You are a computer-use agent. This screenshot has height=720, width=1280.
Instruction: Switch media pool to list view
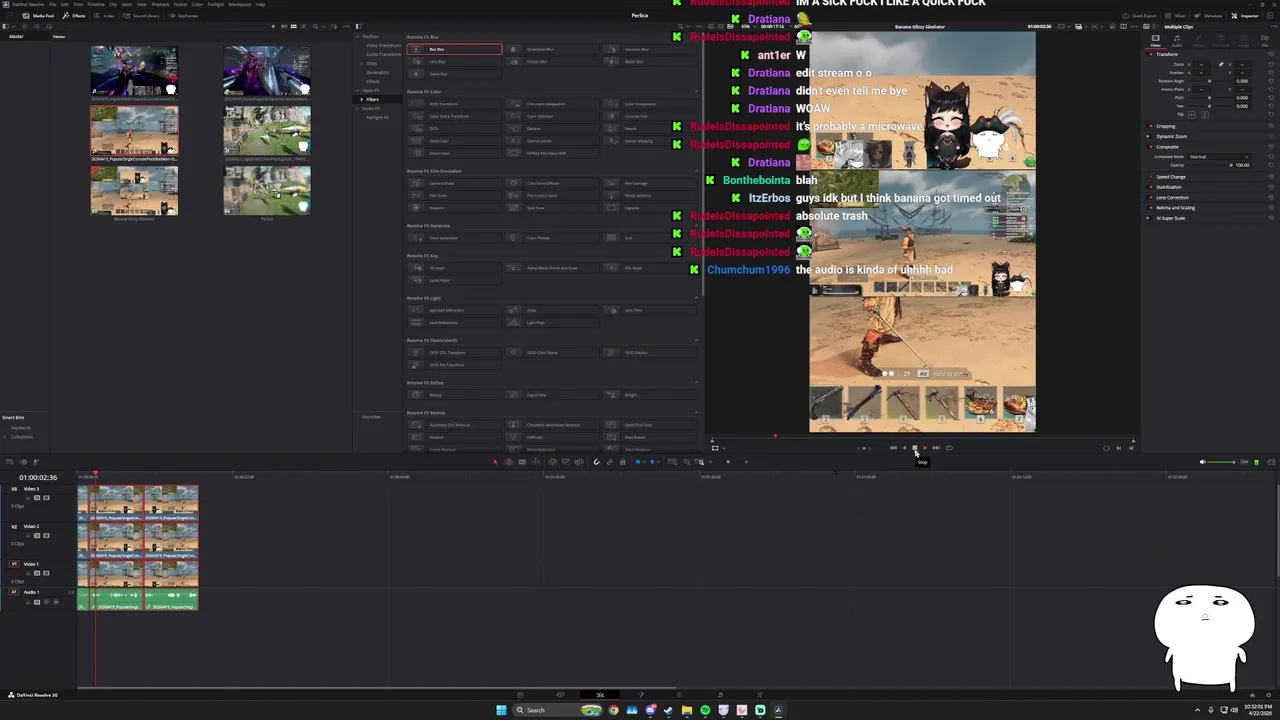[x=303, y=26]
